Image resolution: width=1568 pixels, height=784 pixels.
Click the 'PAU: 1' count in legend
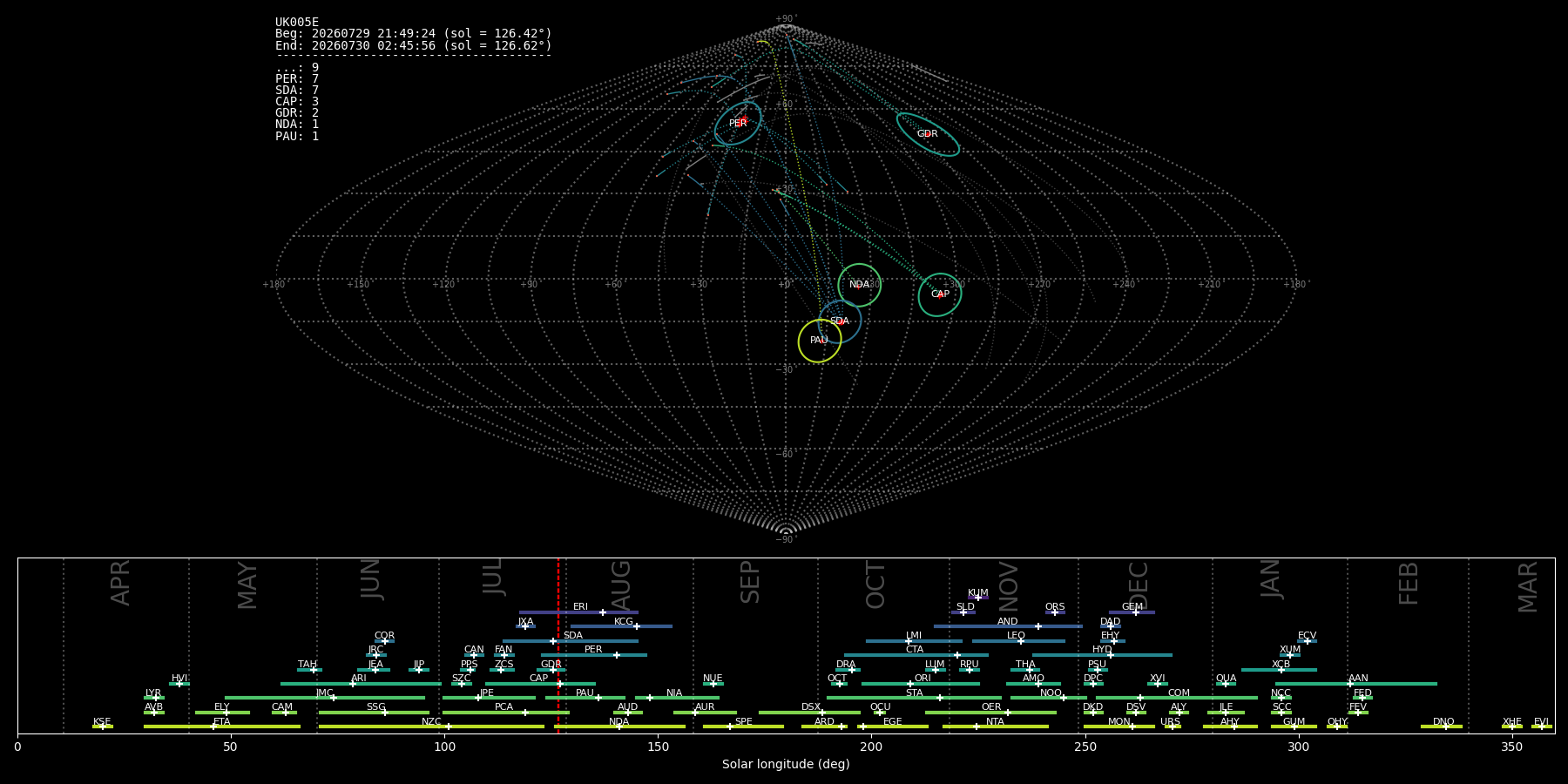[x=297, y=137]
